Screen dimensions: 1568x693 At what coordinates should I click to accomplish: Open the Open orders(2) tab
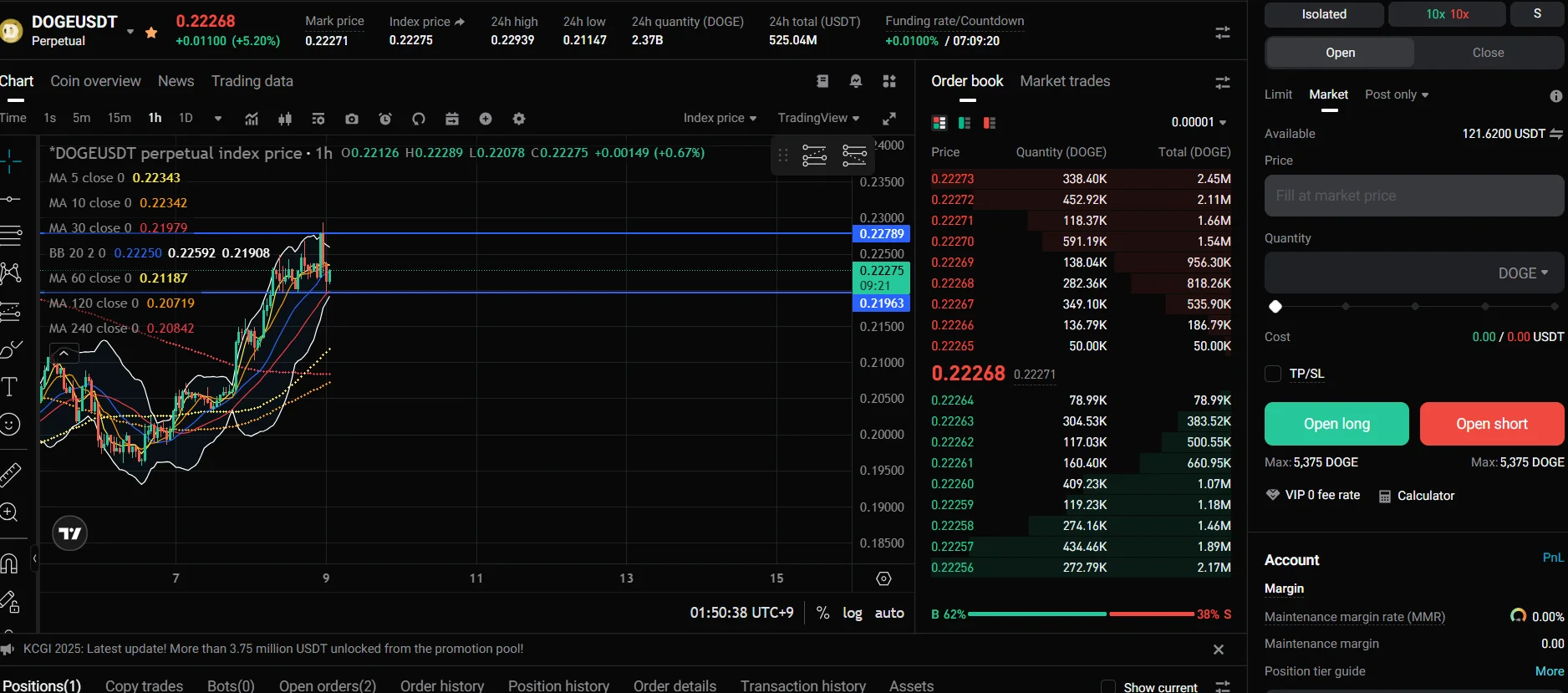[x=328, y=685]
